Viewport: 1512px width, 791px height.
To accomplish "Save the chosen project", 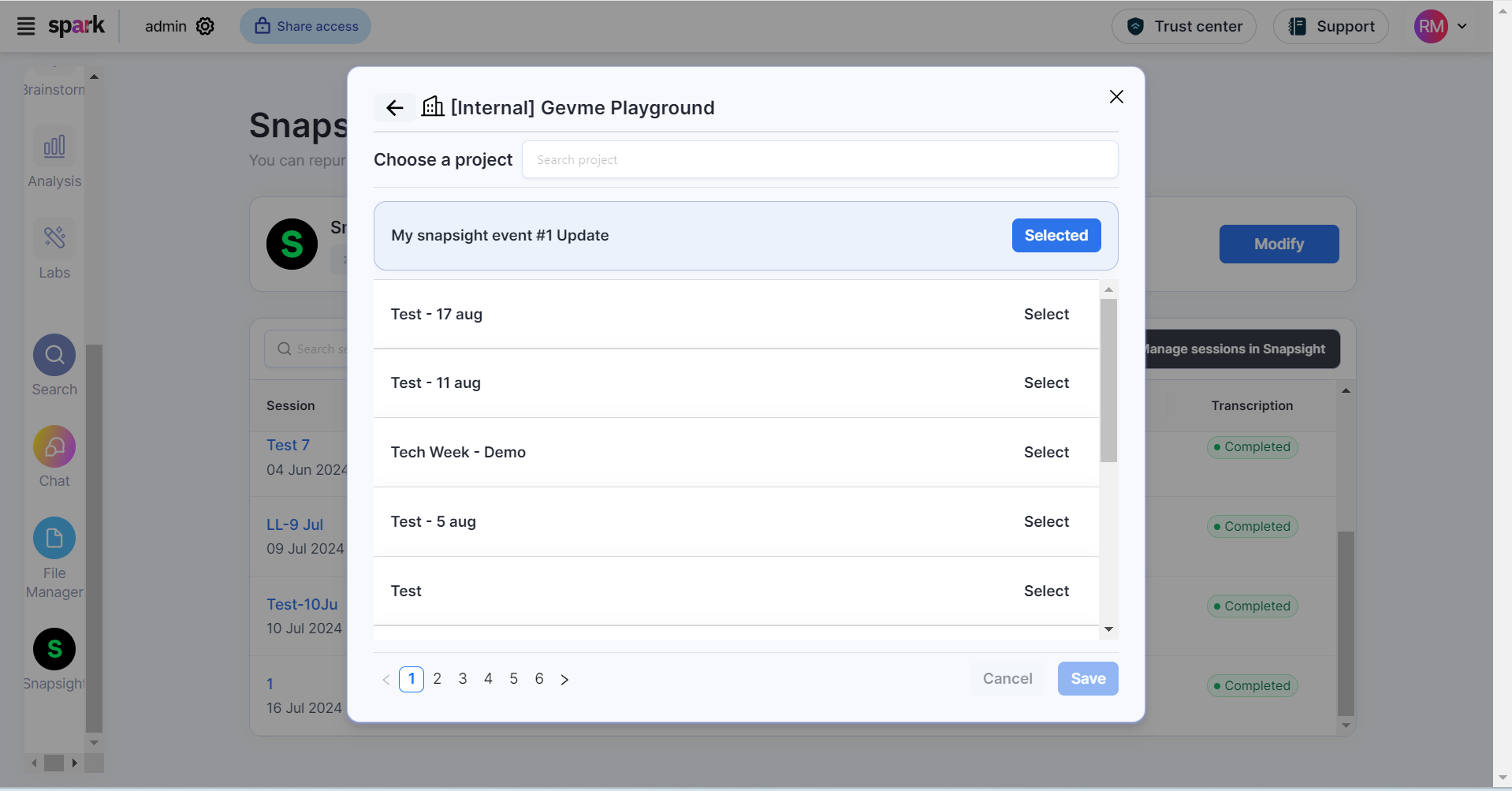I will pyautogui.click(x=1088, y=678).
